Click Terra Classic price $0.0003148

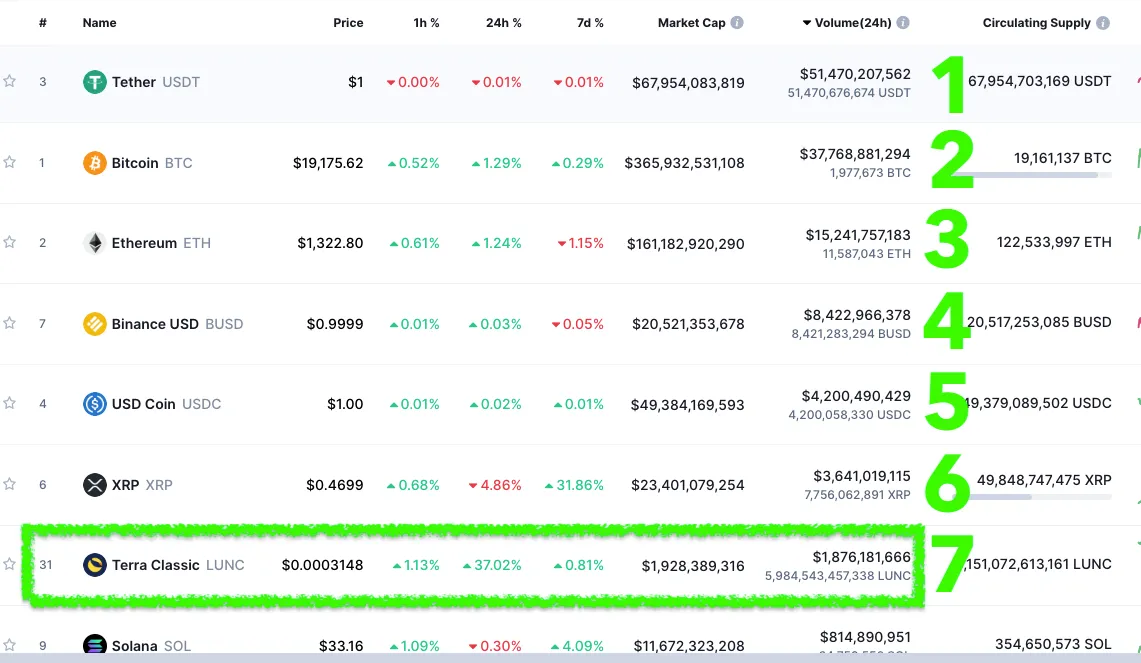(322, 565)
